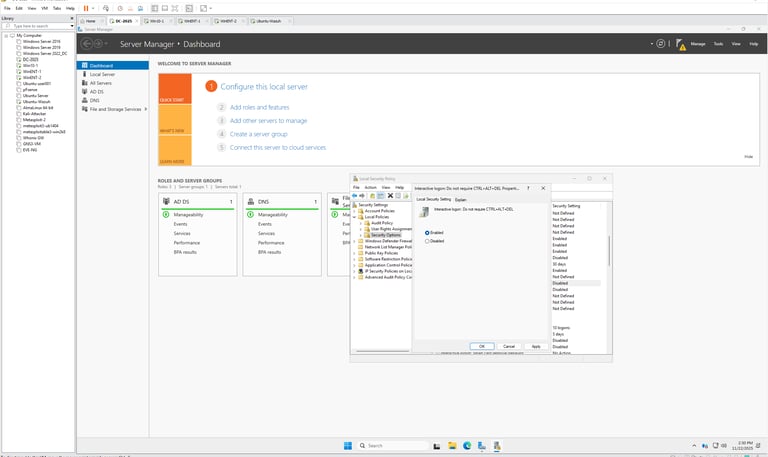Expand Account Policies in the security tree

(355, 211)
